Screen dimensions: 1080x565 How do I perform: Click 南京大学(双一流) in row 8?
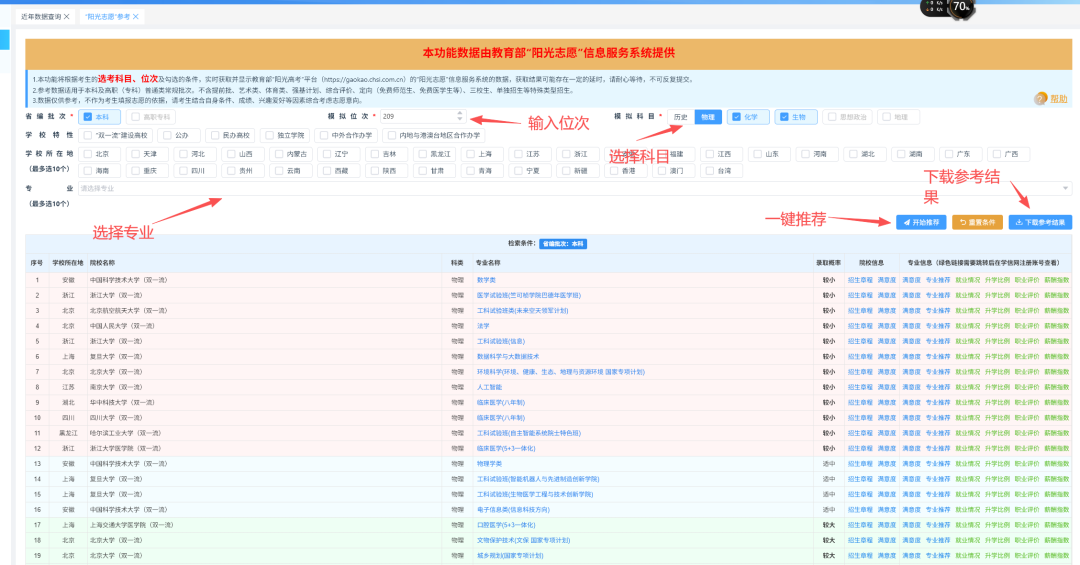tap(116, 387)
